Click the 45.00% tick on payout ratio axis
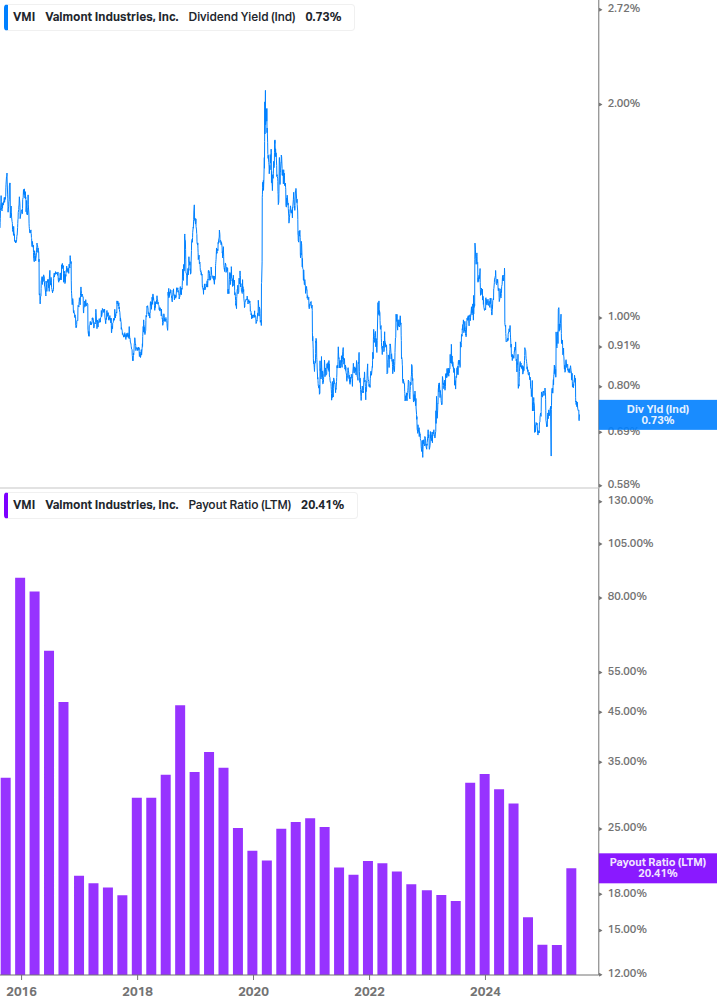Screen dimensions: 717x1005 click(x=627, y=711)
